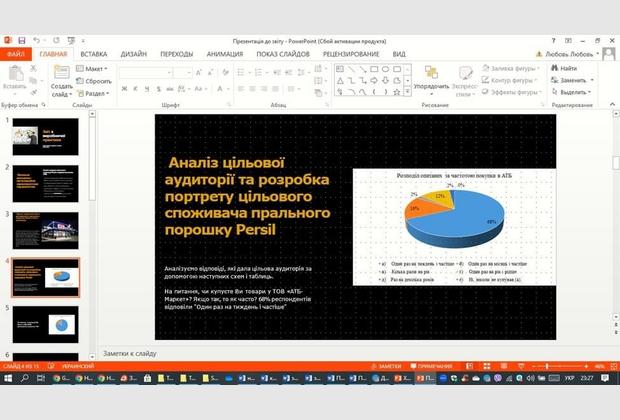Switch to Slide Sorter view in status bar
Image resolution: width=620 pixels, height=420 pixels.
tap(487, 367)
